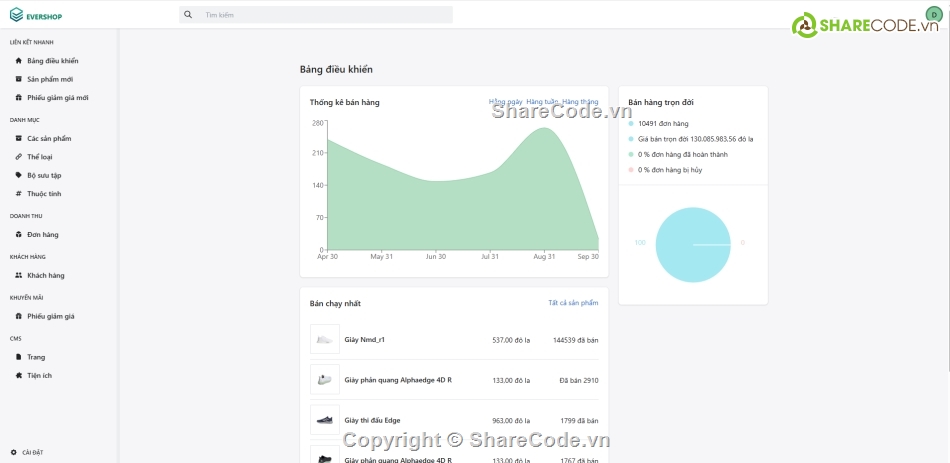Open product Giày Nmd_r1
The image size is (950, 463).
coord(364,340)
